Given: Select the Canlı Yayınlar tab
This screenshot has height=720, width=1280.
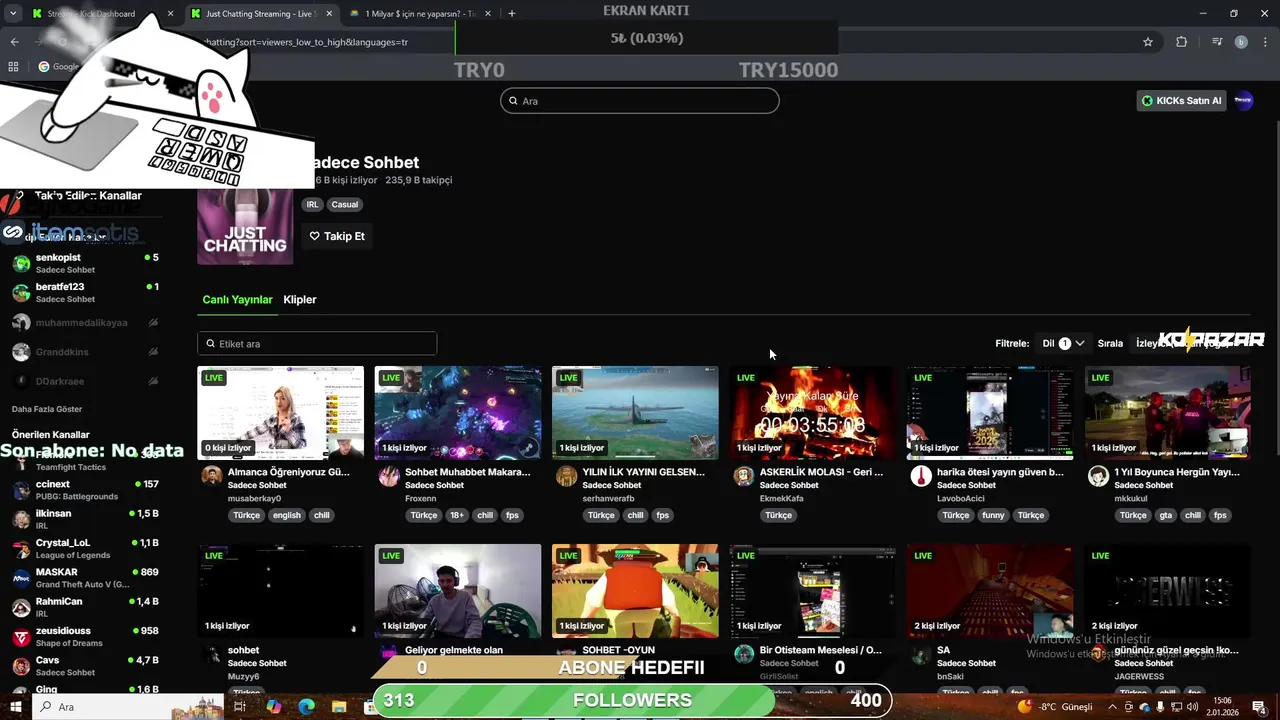Looking at the screenshot, I should (237, 299).
